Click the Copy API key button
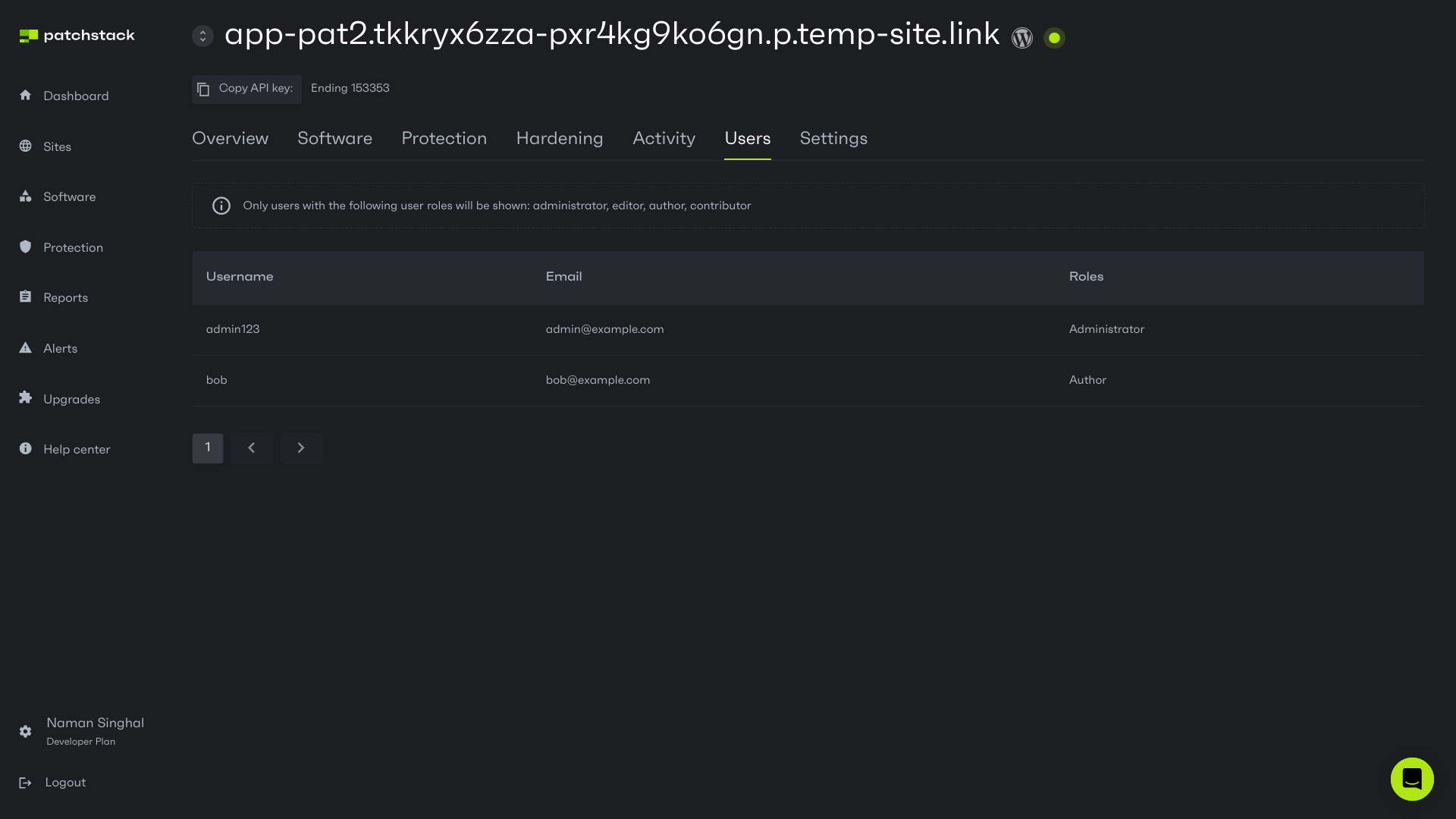 246,89
